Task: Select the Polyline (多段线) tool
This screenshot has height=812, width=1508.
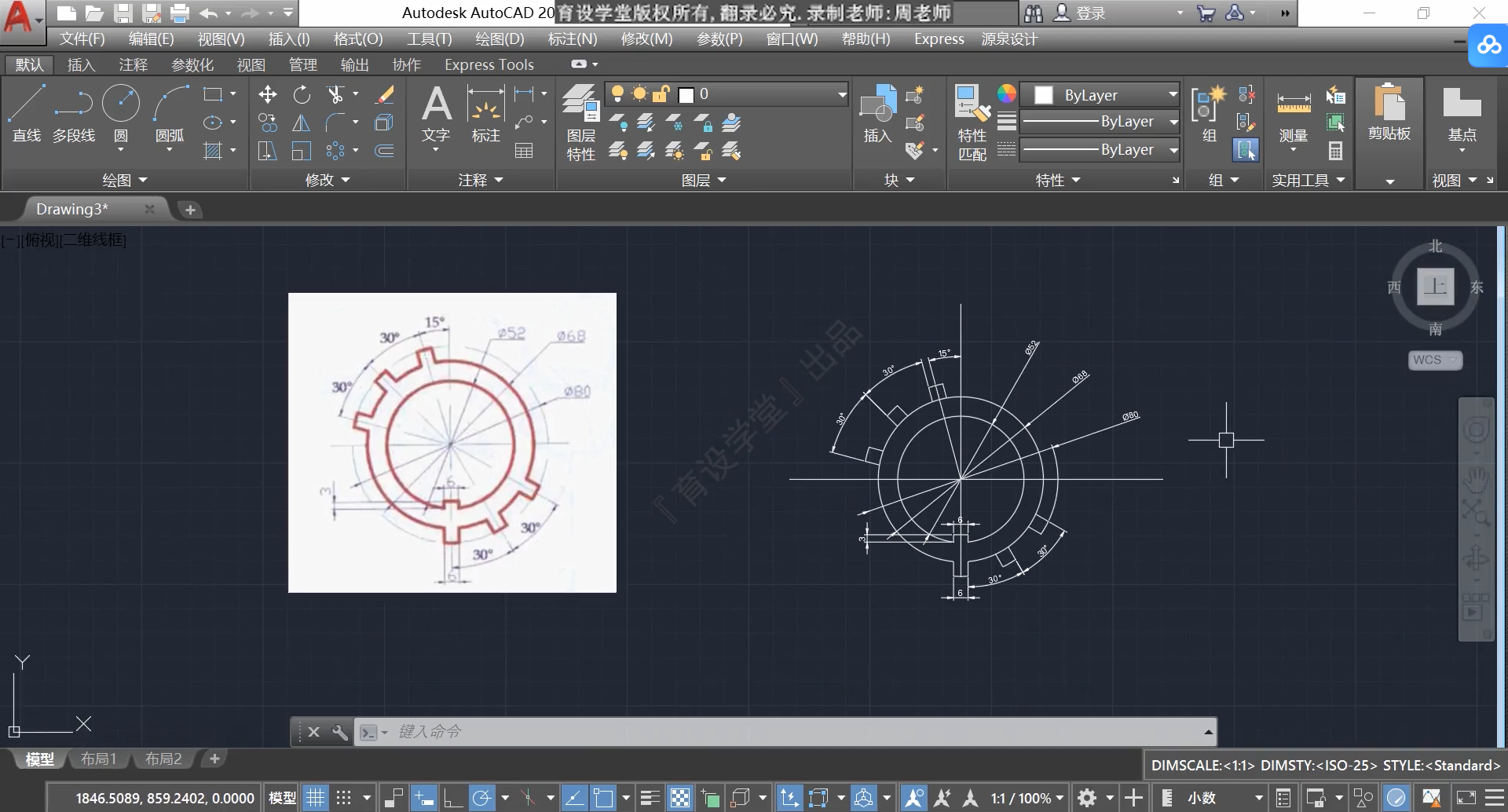Action: pos(74,113)
